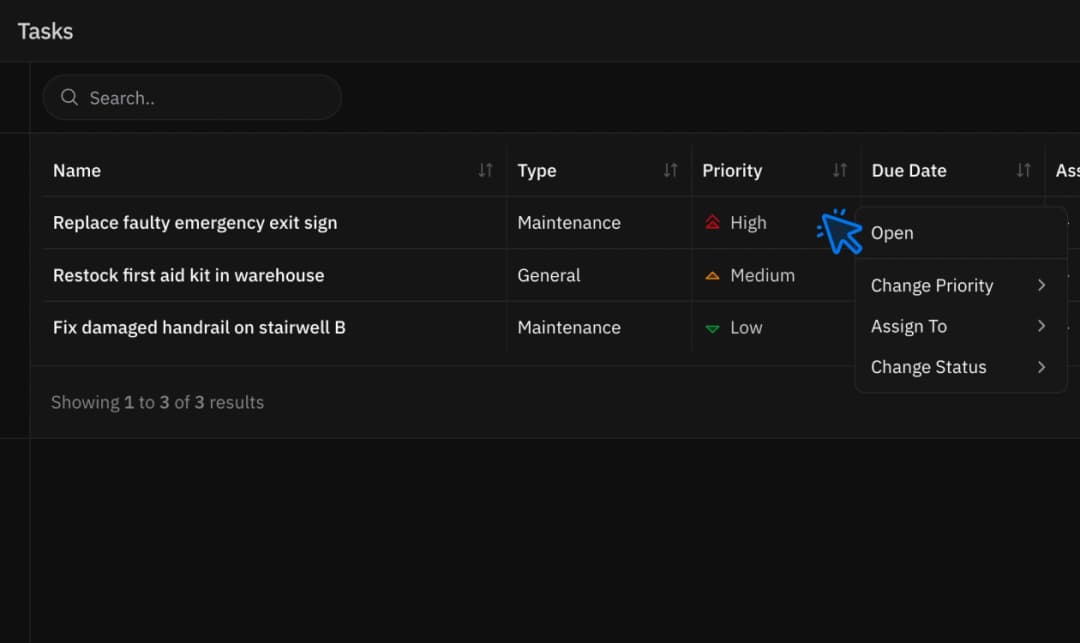
Task: Click the sort icon on the Due Date column
Action: (1022, 170)
